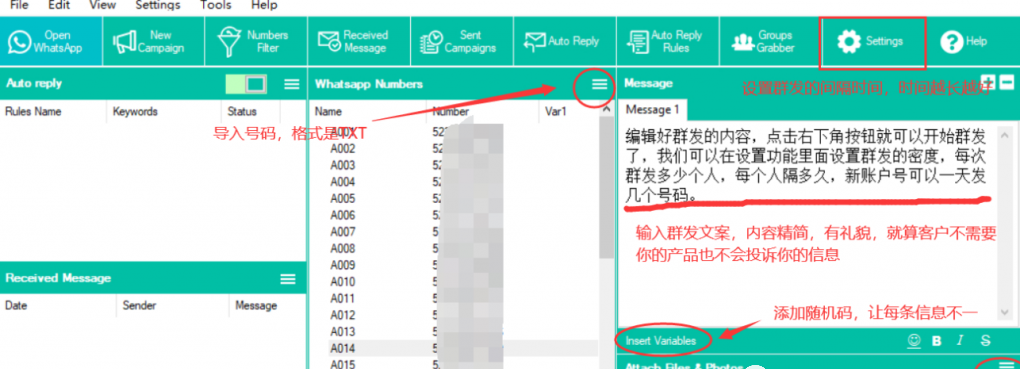This screenshot has height=369, width=1020.
Task: Open the Settings gear button
Action: pyautogui.click(x=872, y=41)
